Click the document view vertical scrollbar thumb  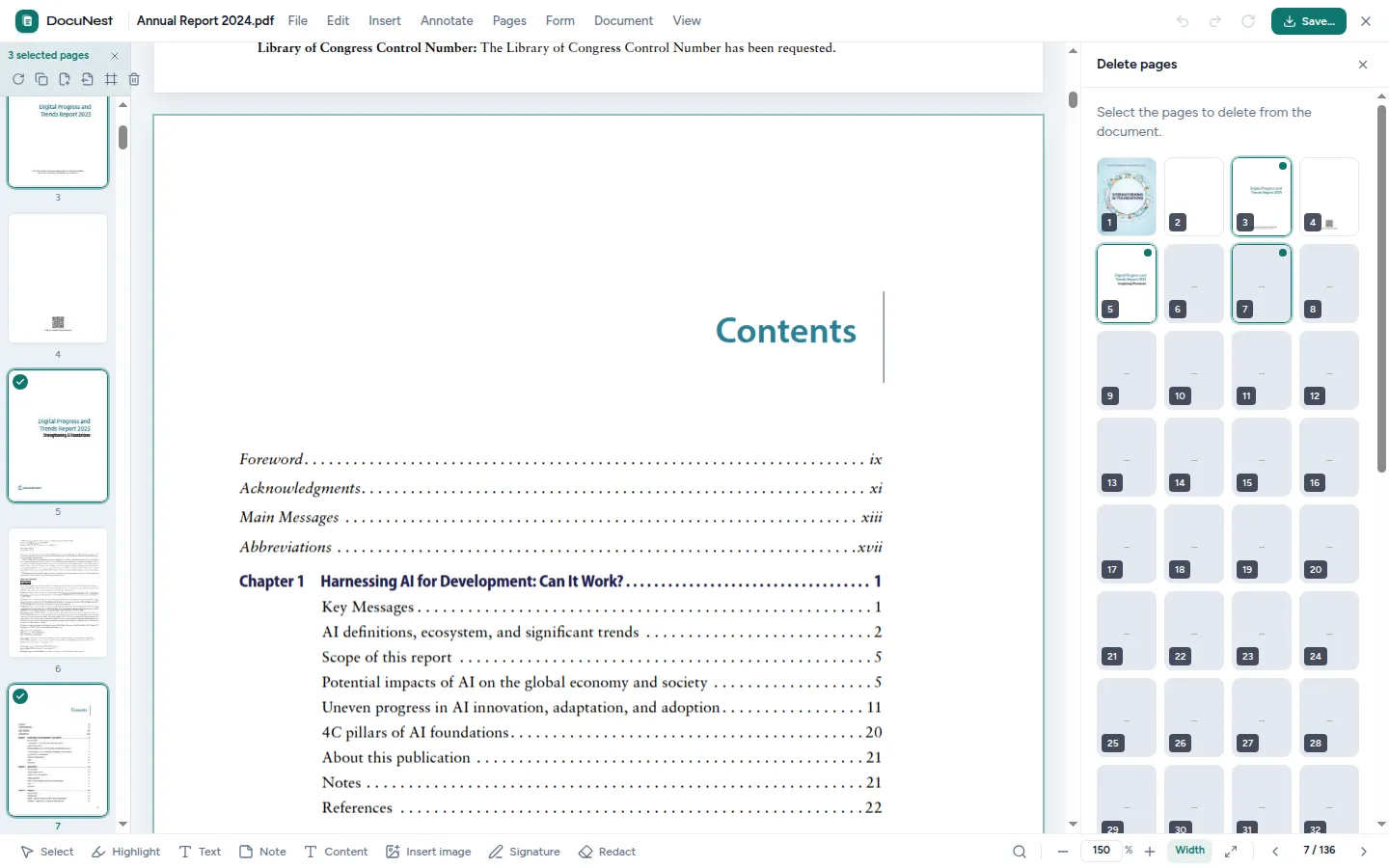[1073, 99]
